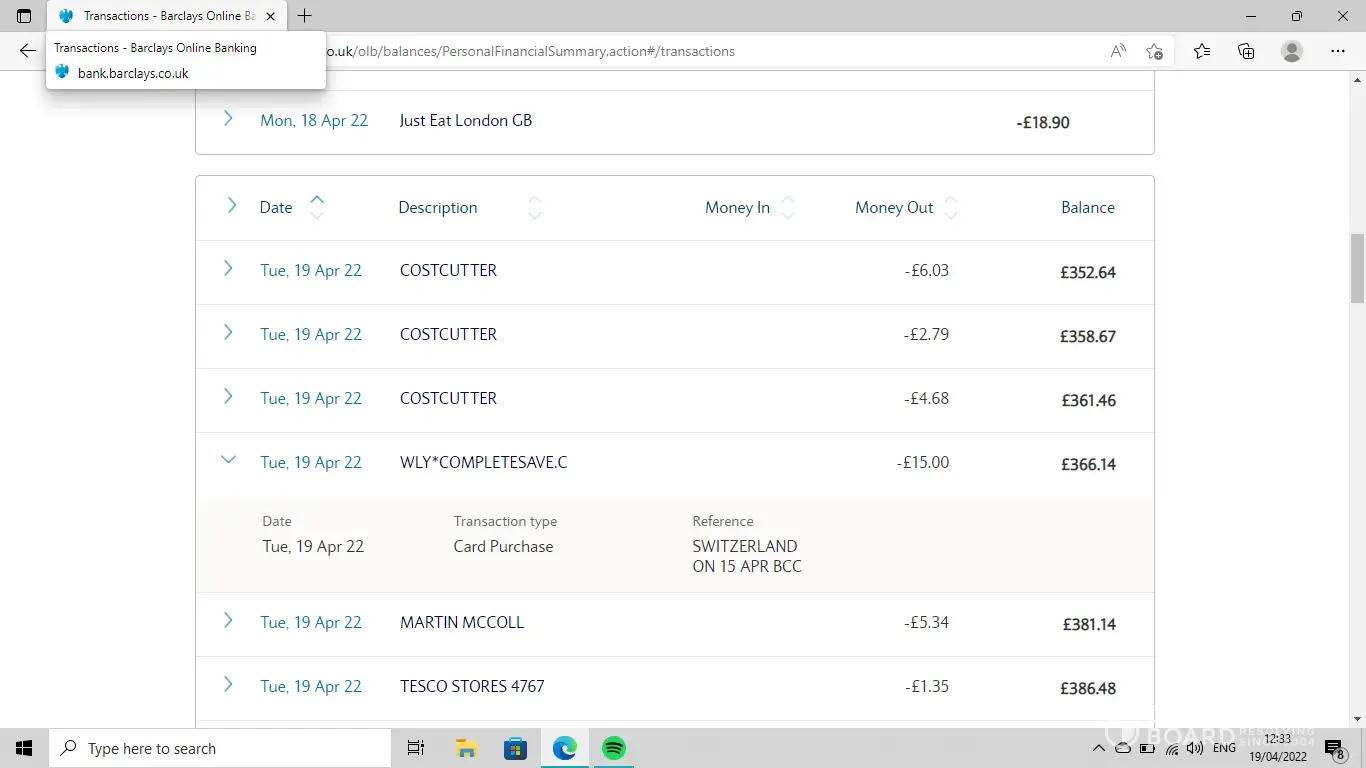Click the Card Purchase transaction type
Screen dimensions: 1366x768
click(503, 546)
